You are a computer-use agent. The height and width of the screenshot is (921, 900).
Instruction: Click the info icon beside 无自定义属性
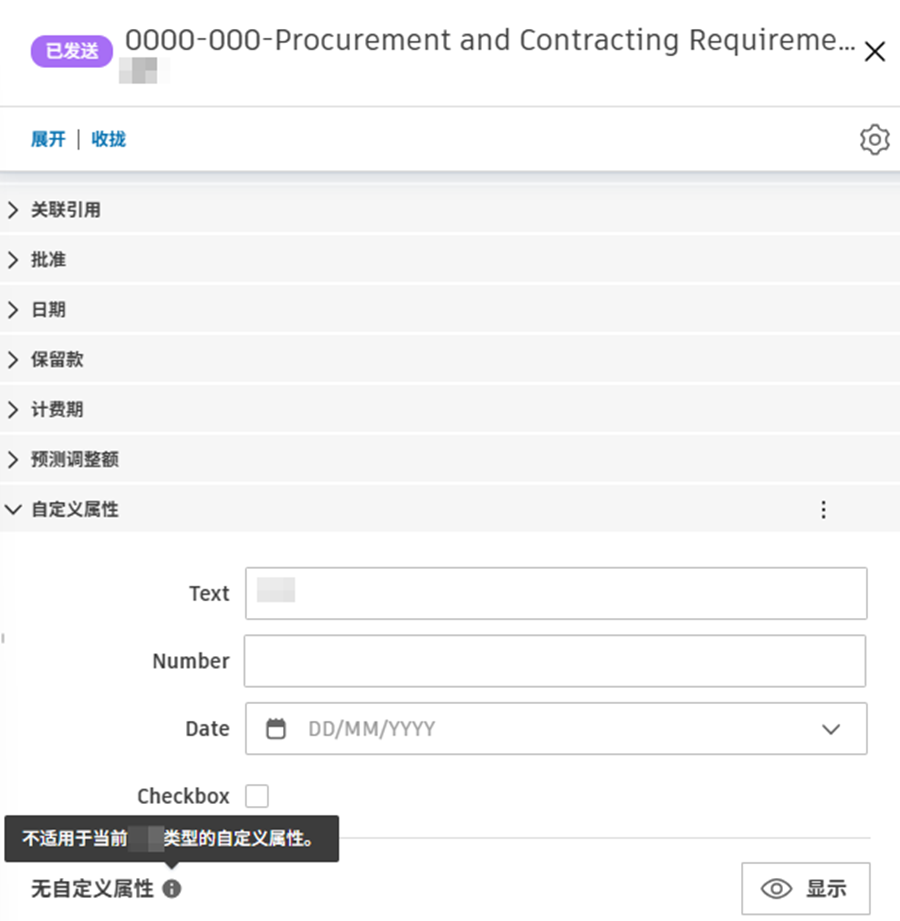170,887
